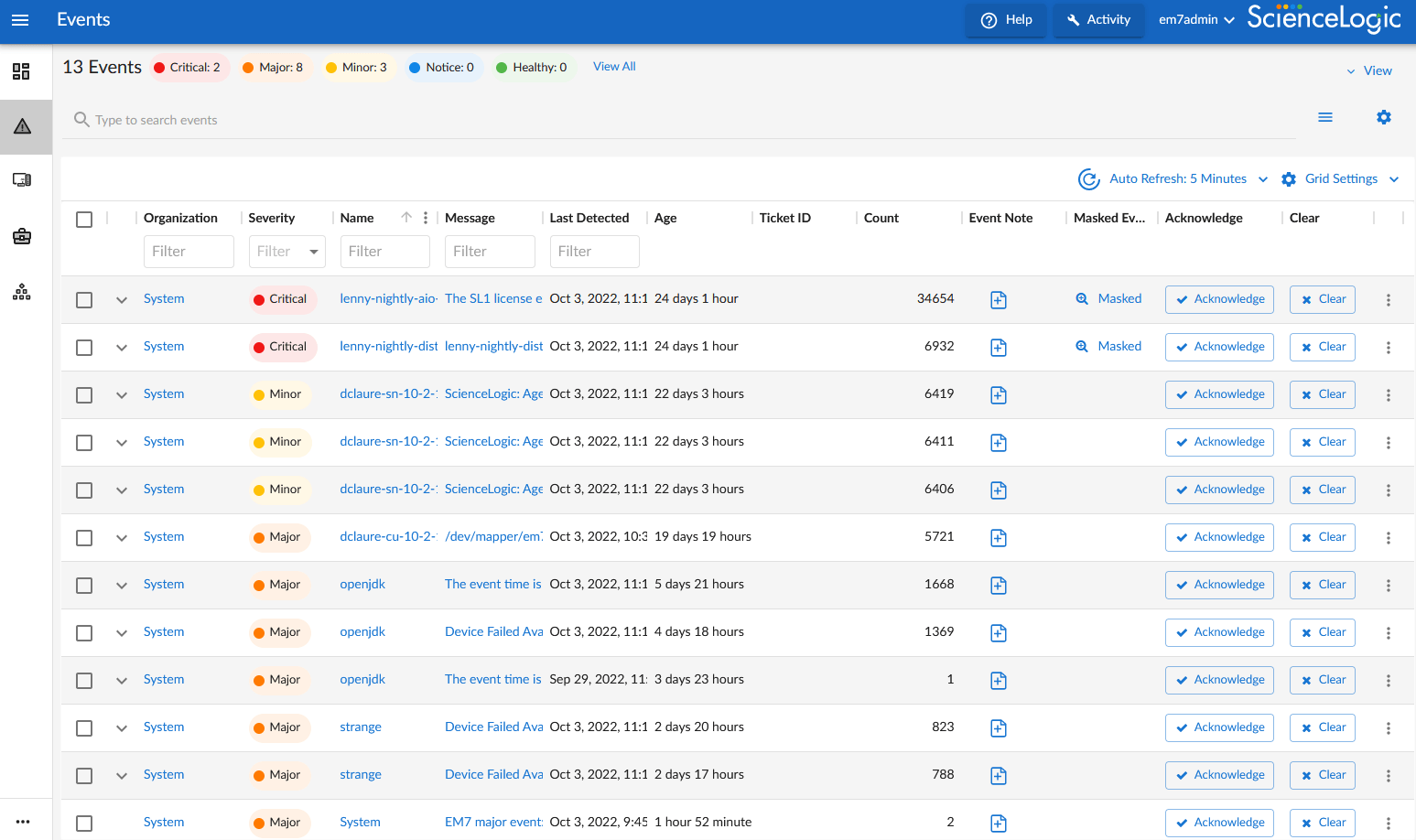Add event note for count 6932 row
The width and height of the screenshot is (1416, 840).
(x=999, y=348)
